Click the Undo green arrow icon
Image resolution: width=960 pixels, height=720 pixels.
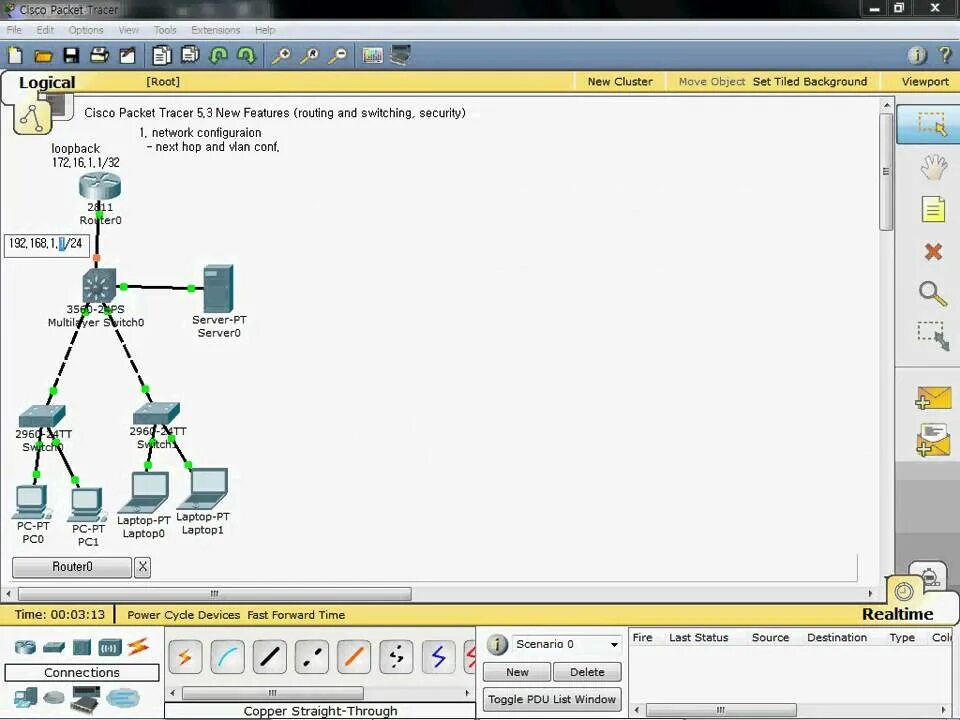point(219,56)
